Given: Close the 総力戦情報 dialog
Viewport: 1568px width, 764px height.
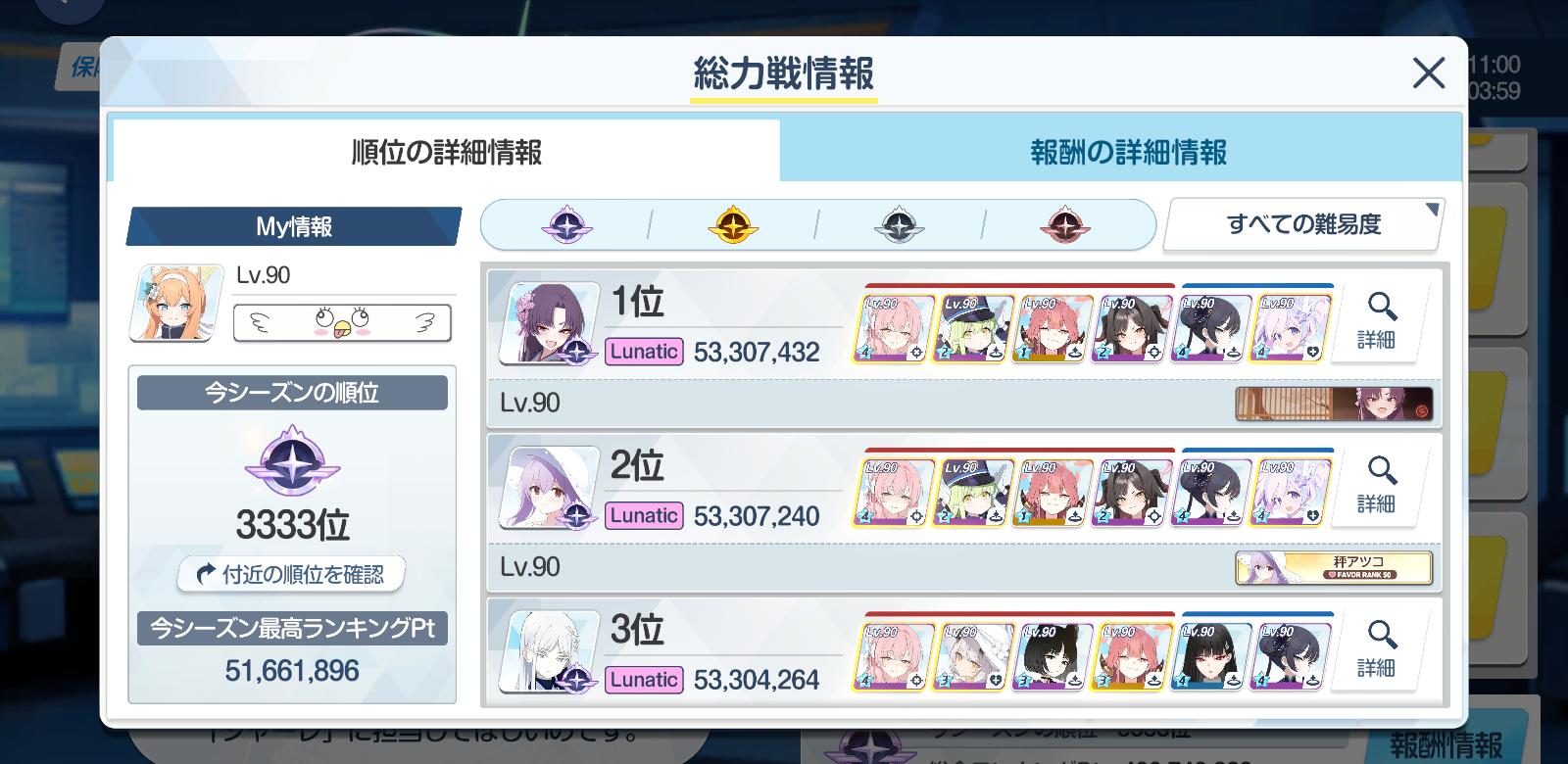Looking at the screenshot, I should tap(1429, 73).
